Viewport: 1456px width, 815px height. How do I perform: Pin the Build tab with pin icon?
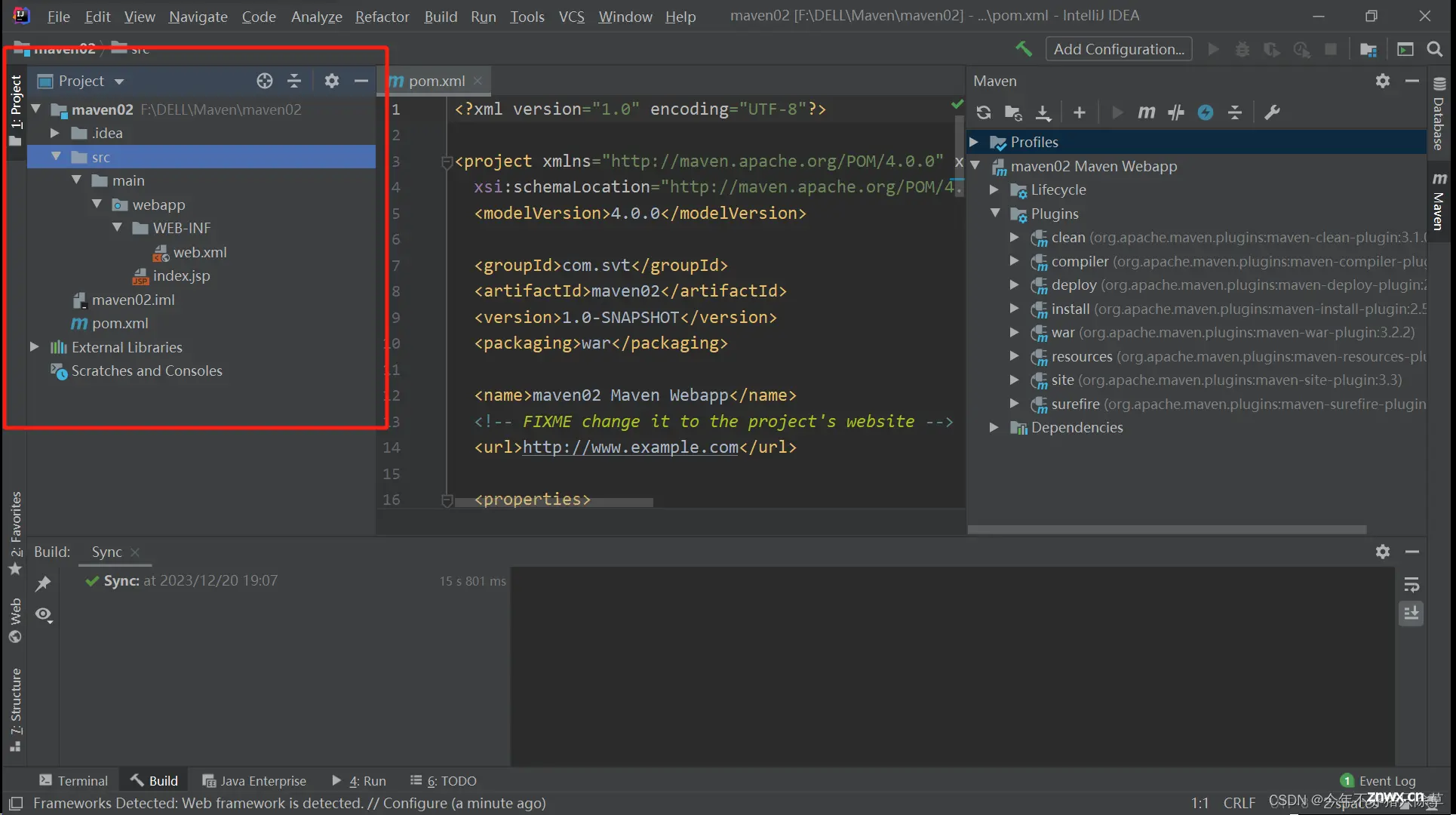click(x=43, y=583)
